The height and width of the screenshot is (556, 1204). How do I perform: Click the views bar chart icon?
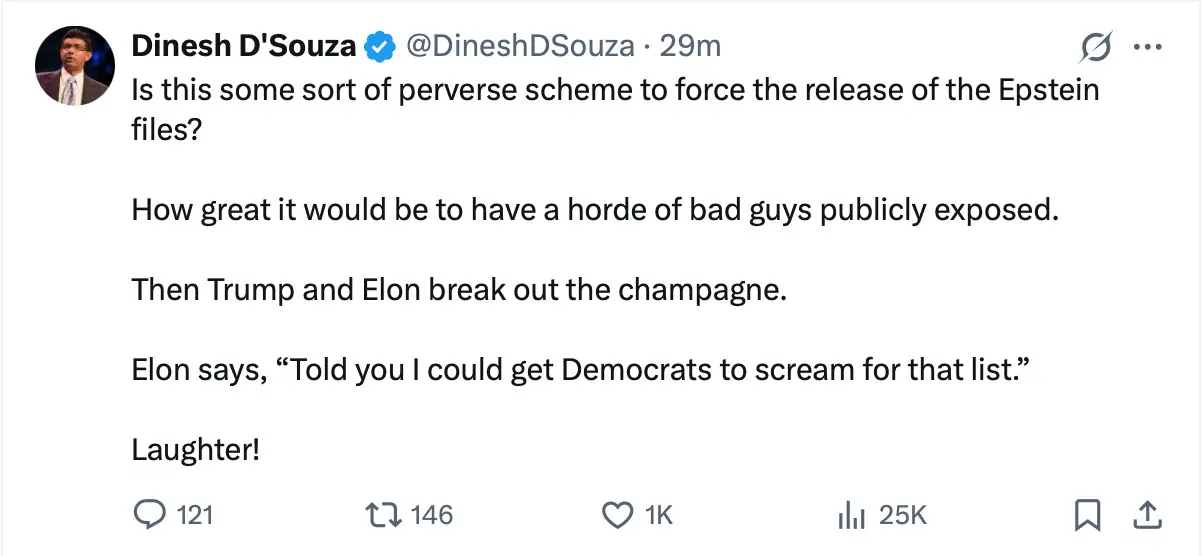850,515
